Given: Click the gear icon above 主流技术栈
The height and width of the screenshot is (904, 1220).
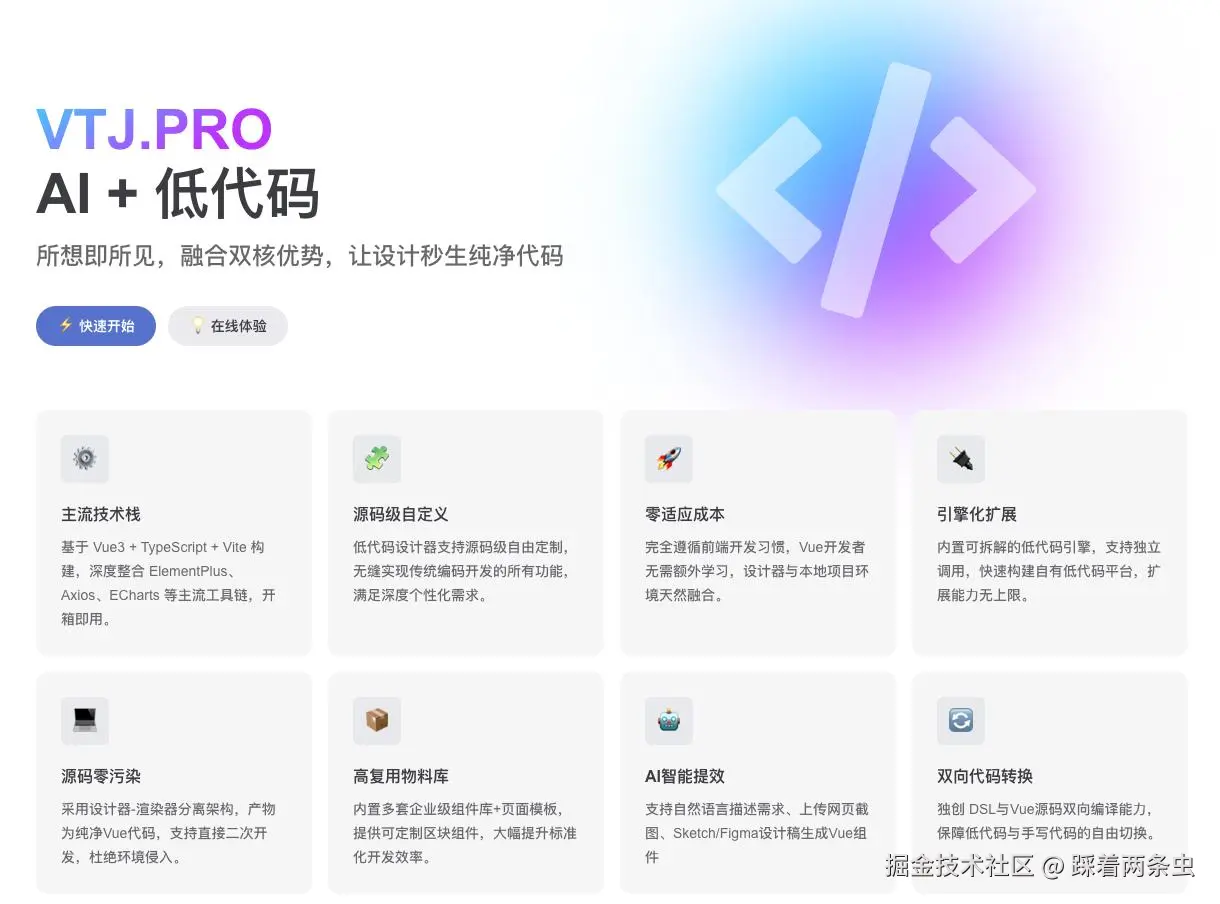Looking at the screenshot, I should tap(85, 459).
